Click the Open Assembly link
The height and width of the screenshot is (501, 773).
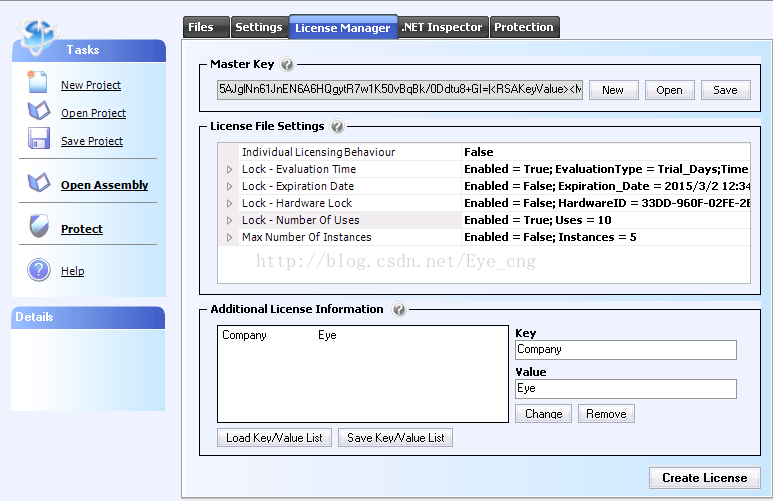pyautogui.click(x=105, y=185)
